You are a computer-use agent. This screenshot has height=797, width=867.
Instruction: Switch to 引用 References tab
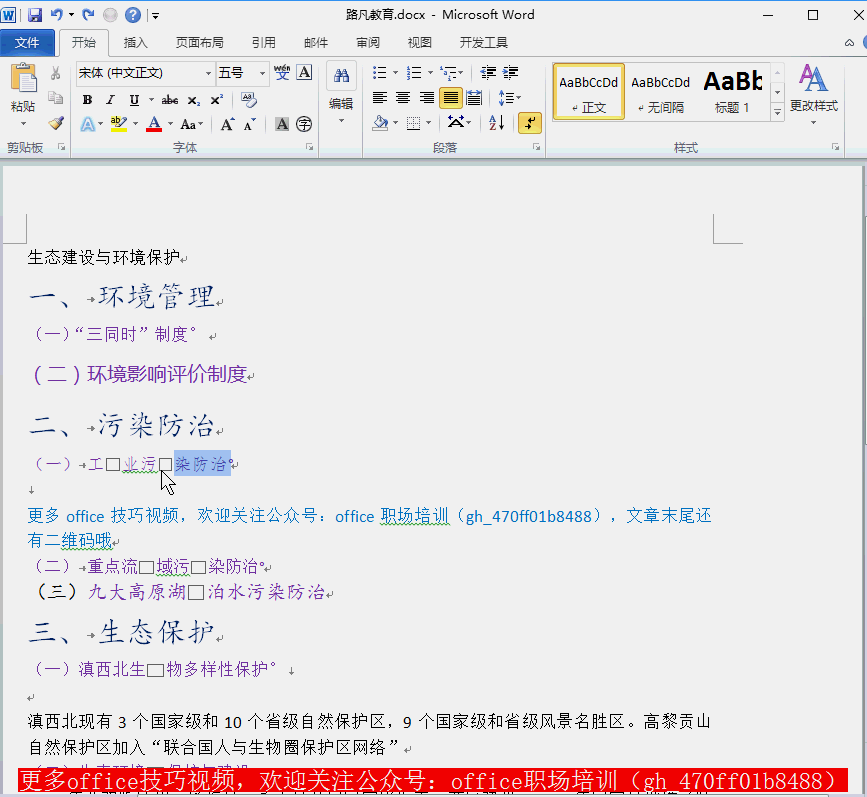pyautogui.click(x=264, y=43)
